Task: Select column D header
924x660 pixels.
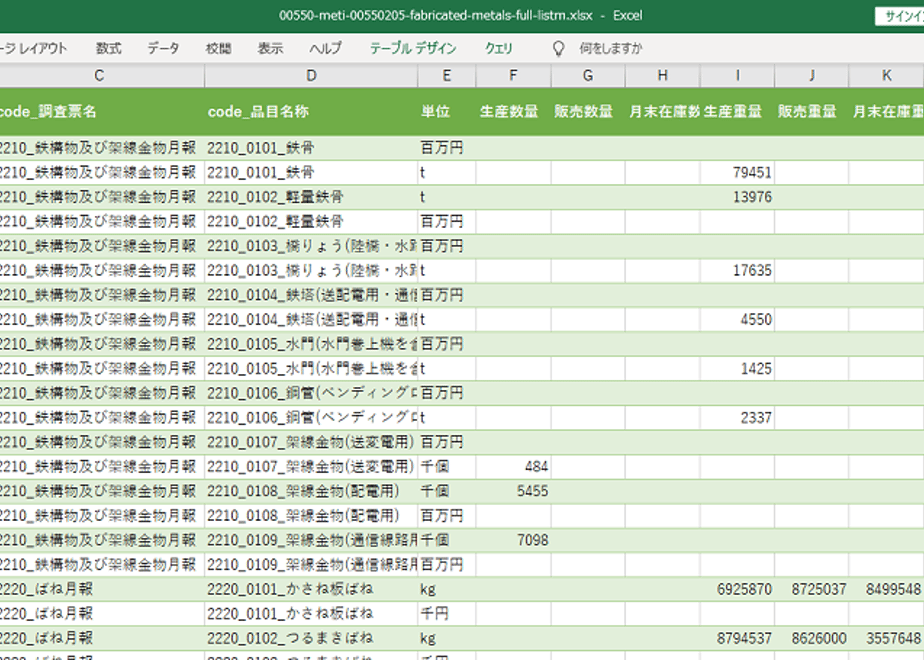Action: 311,75
